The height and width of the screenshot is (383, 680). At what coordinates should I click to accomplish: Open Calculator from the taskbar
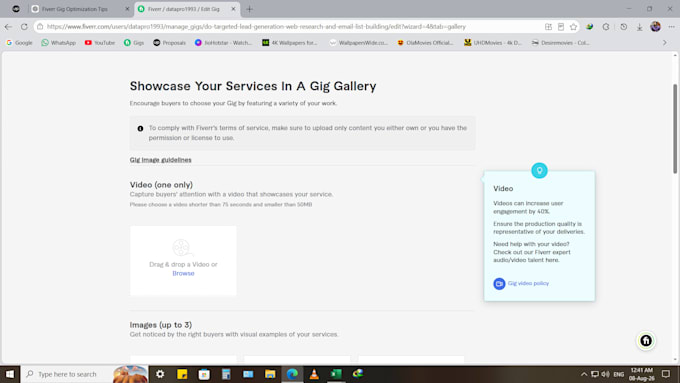coord(226,374)
